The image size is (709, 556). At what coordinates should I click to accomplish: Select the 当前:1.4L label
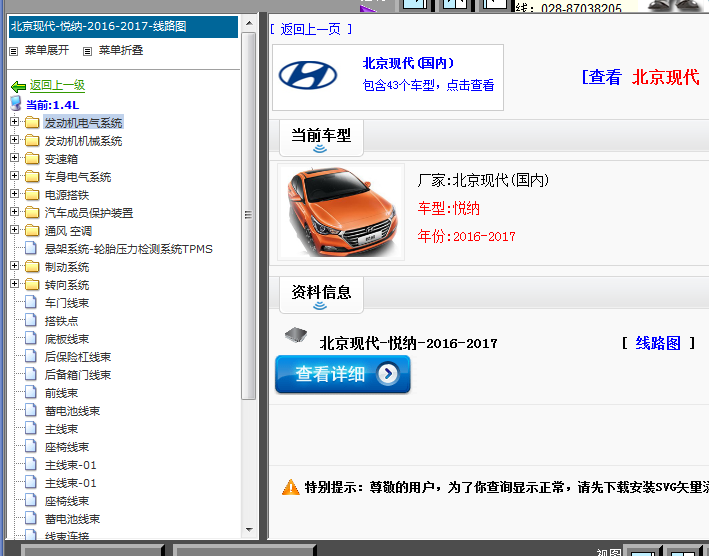click(52, 105)
